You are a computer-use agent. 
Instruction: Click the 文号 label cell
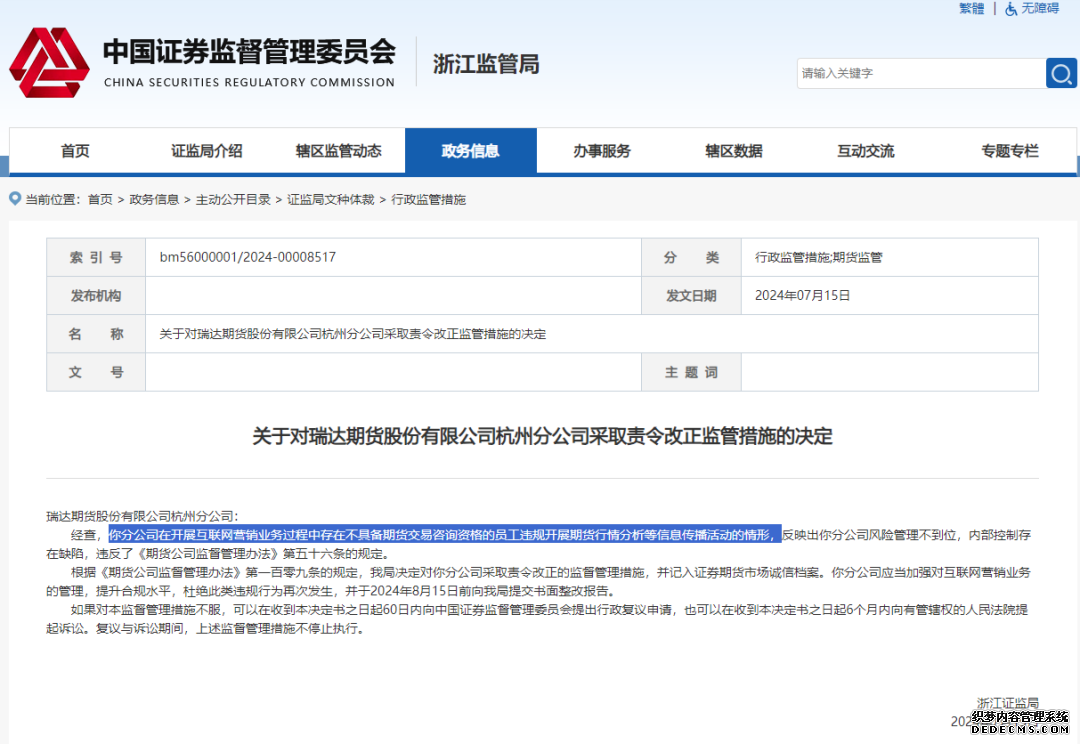(96, 373)
